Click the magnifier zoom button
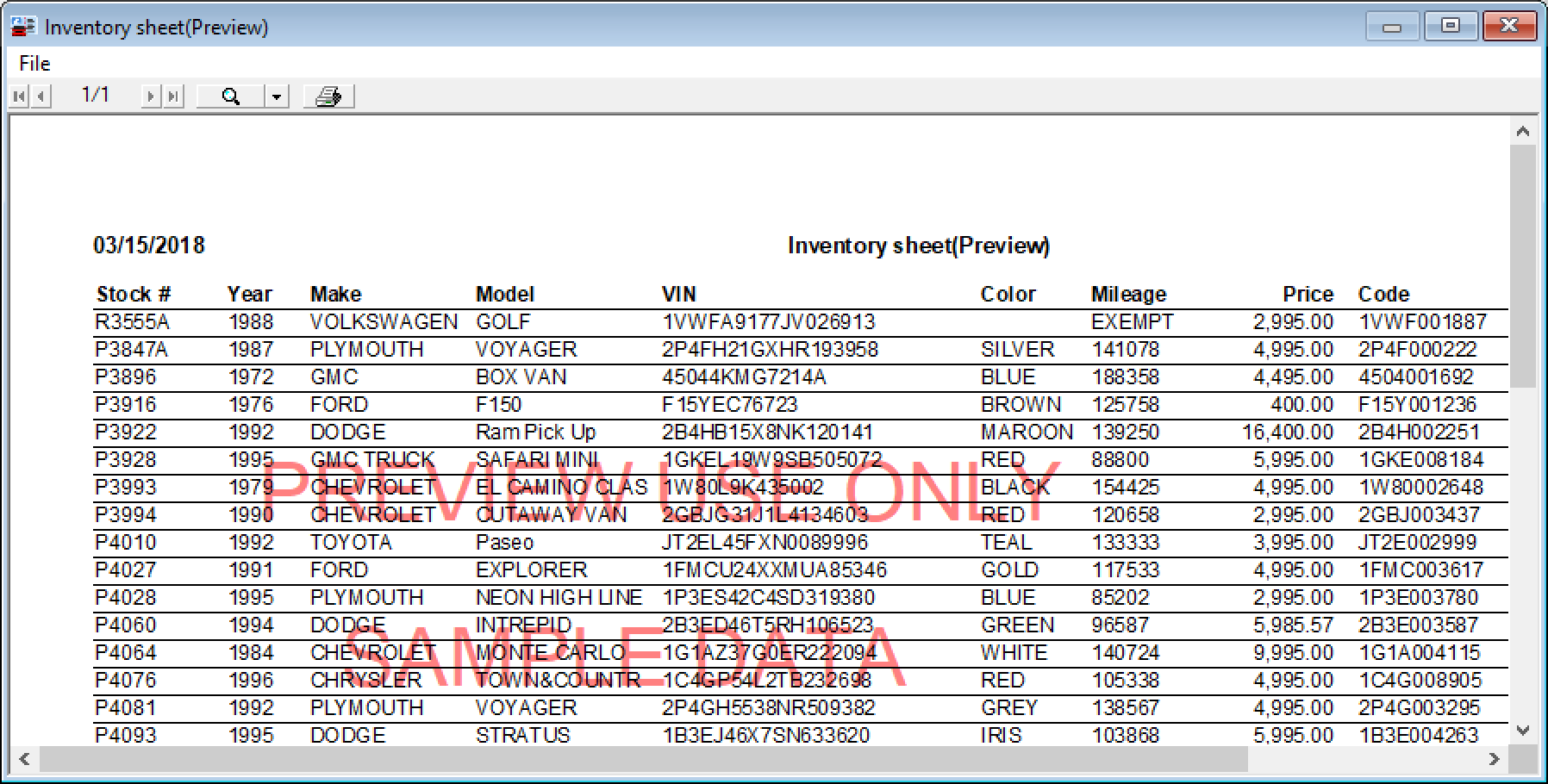1548x784 pixels. point(230,96)
